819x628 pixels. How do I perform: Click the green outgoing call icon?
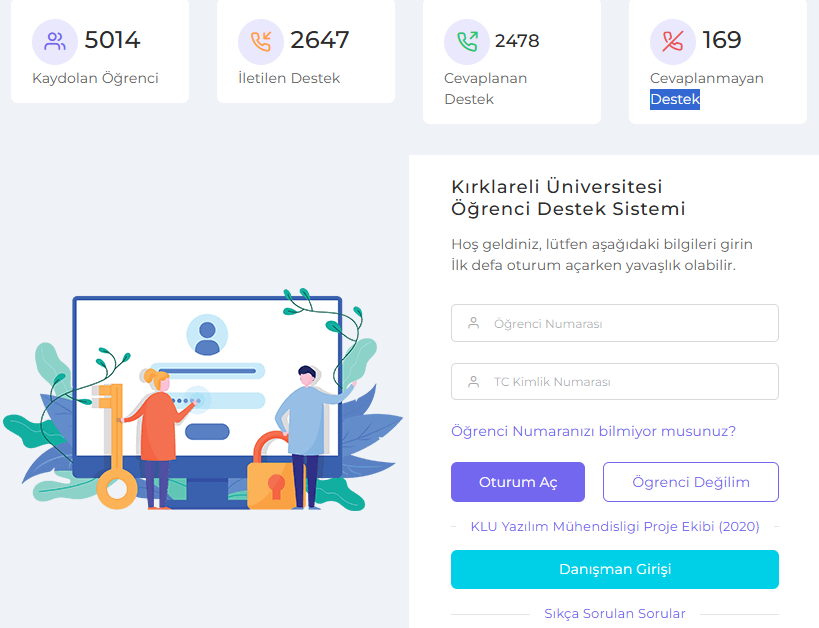tap(467, 41)
